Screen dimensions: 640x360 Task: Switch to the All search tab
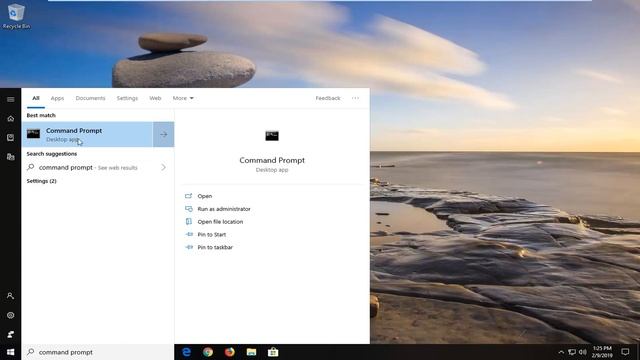click(36, 98)
